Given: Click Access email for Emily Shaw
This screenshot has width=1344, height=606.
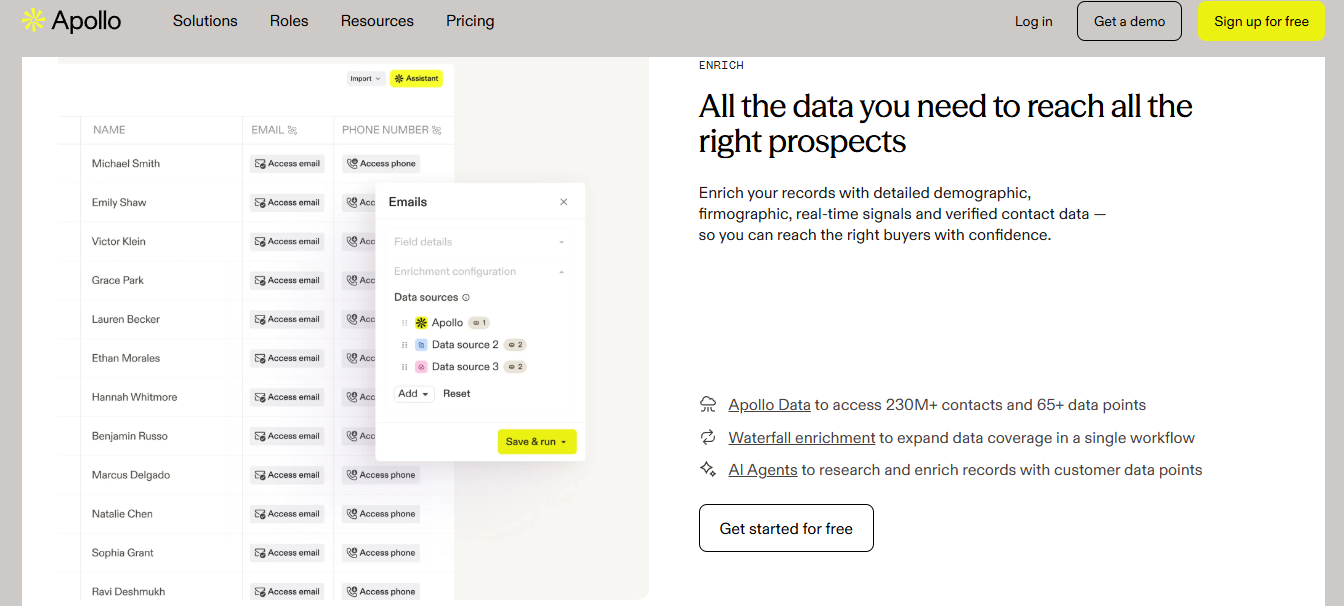Looking at the screenshot, I should pos(287,203).
